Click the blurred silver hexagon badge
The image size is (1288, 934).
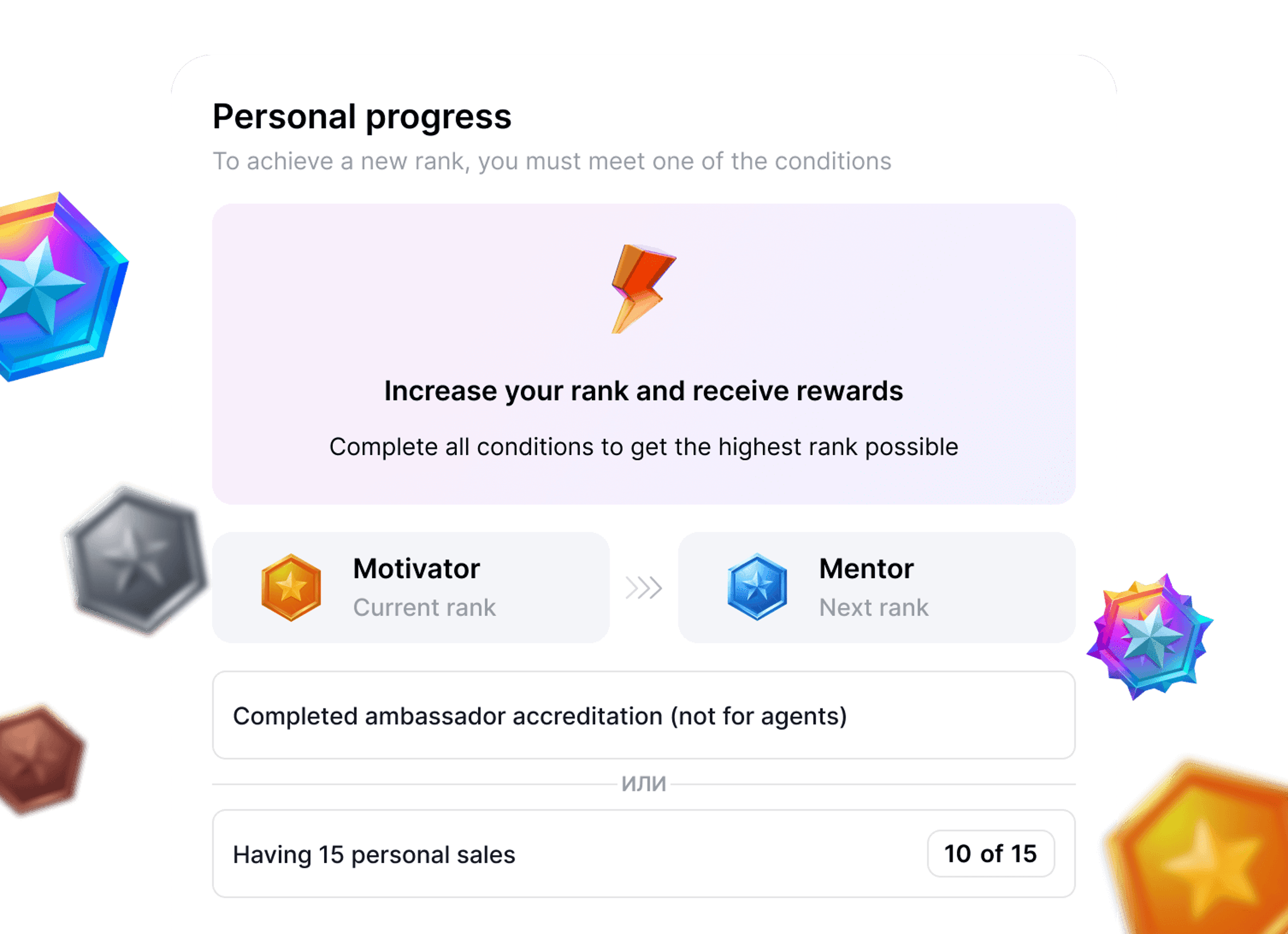(136, 561)
